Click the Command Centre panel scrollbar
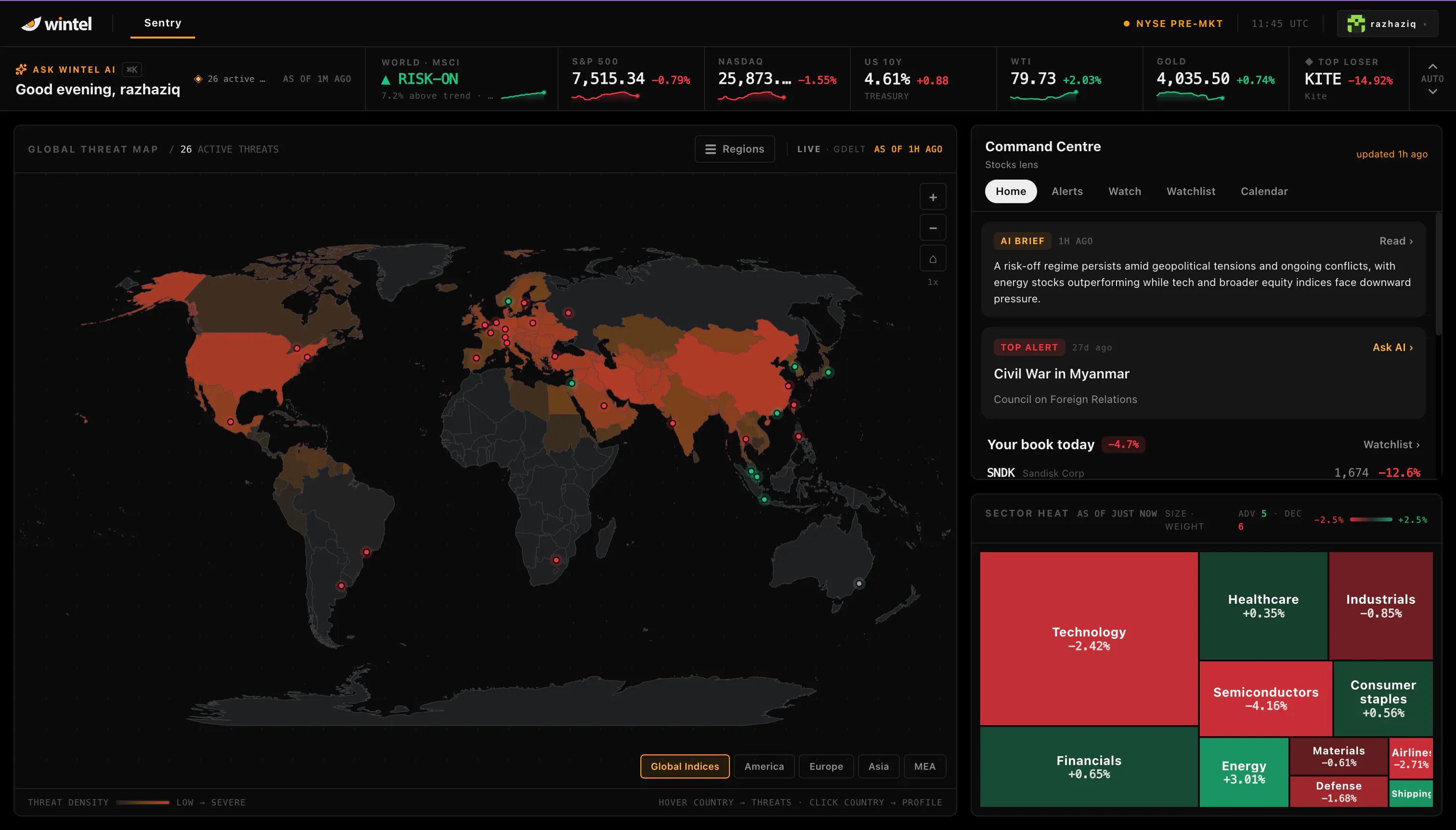The image size is (1456, 830). pyautogui.click(x=1438, y=273)
